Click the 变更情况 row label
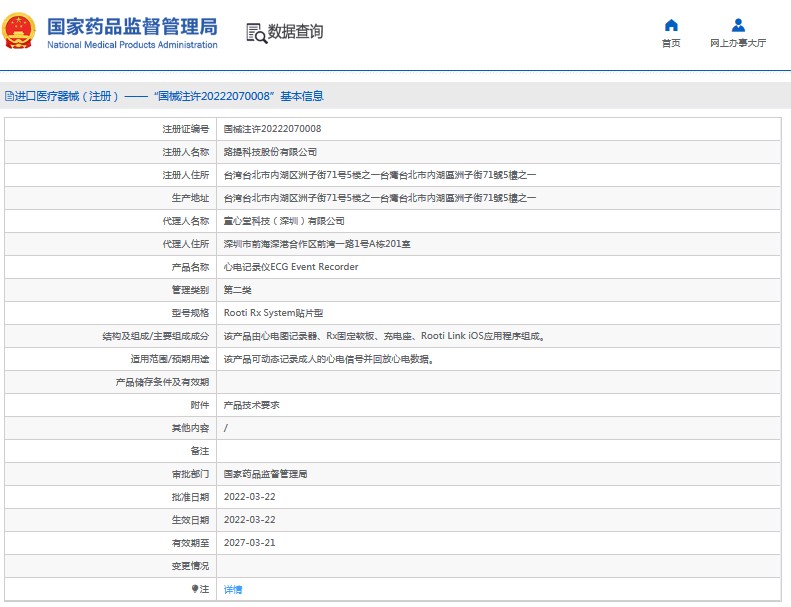The image size is (791, 607). pos(190,566)
